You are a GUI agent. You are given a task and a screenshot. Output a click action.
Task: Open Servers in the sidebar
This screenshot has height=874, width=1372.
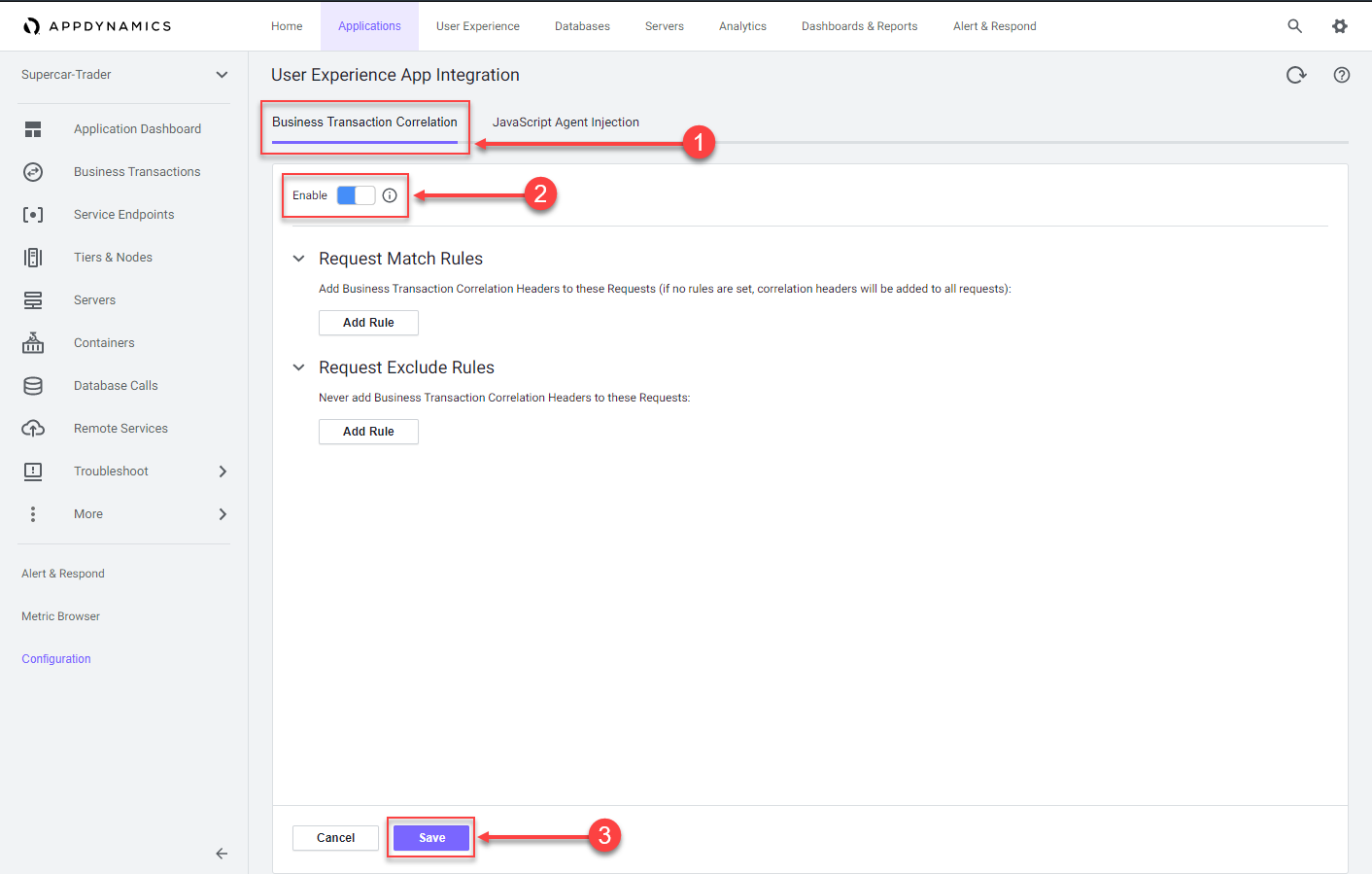click(94, 300)
